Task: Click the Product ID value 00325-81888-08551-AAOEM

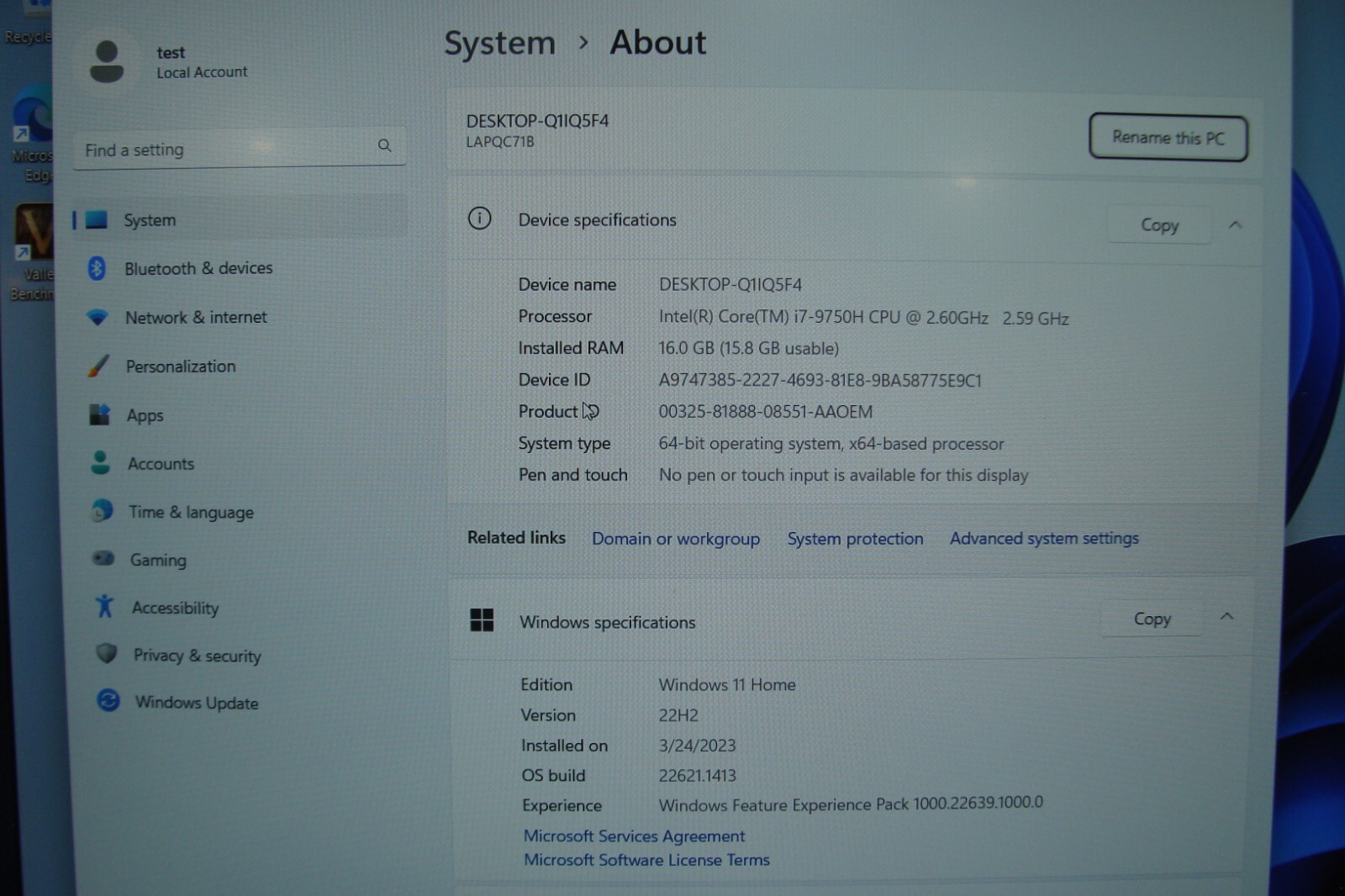Action: pos(765,412)
